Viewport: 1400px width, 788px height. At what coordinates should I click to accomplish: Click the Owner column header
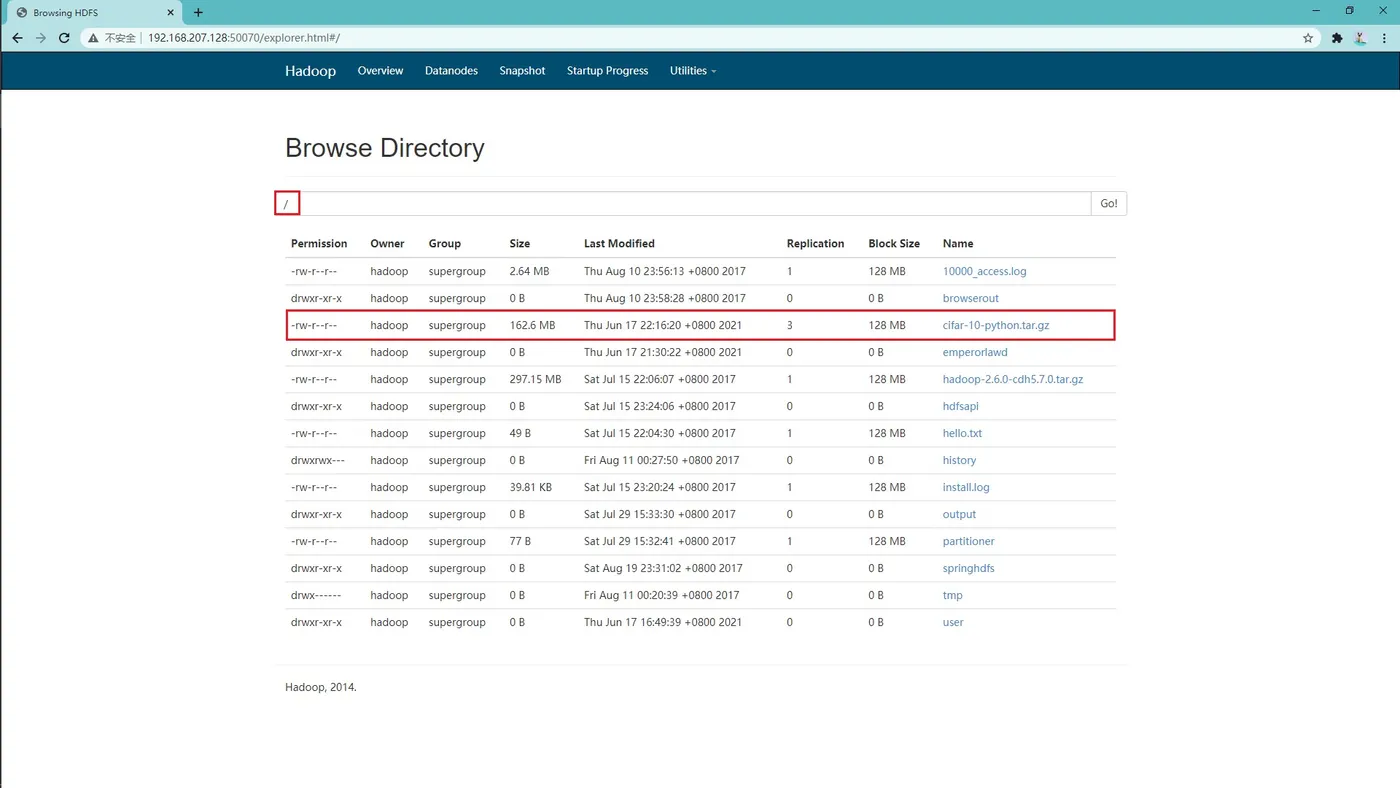(x=387, y=243)
